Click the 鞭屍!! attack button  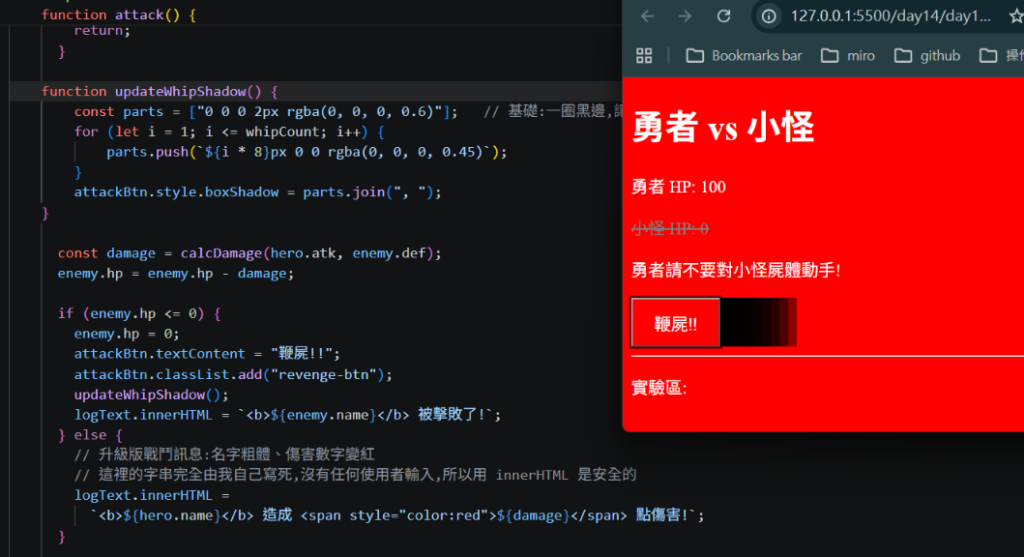[x=675, y=323]
